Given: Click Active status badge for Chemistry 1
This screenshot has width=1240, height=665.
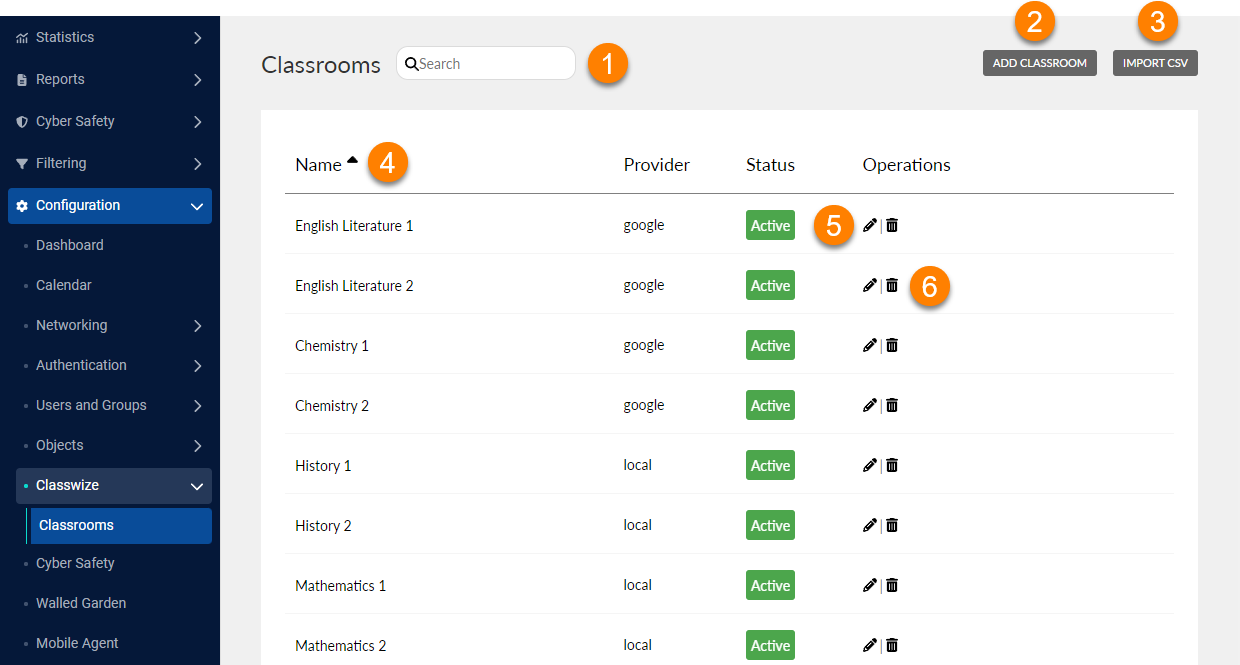Looking at the screenshot, I should [770, 346].
